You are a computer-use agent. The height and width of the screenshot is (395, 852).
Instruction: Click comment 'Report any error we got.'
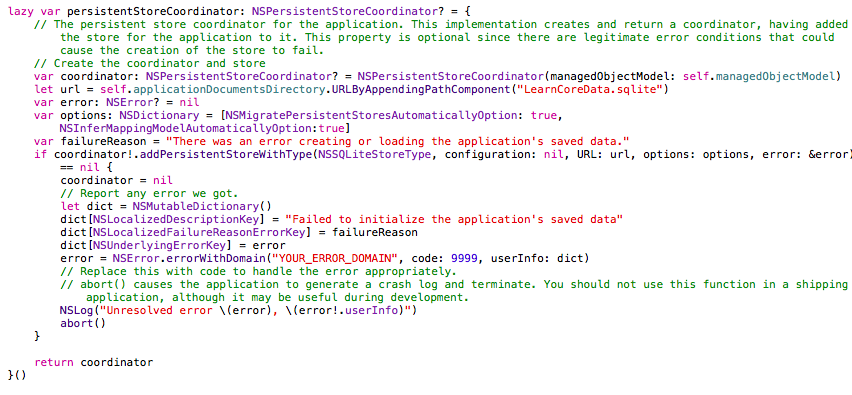point(149,193)
